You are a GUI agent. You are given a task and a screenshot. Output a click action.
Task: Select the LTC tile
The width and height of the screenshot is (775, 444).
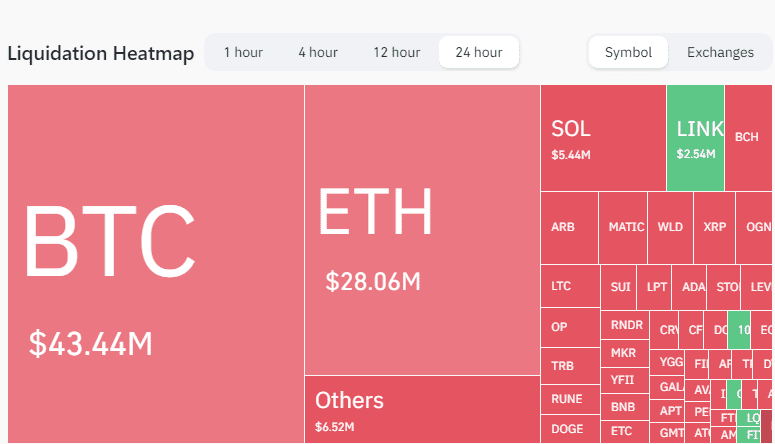point(570,286)
